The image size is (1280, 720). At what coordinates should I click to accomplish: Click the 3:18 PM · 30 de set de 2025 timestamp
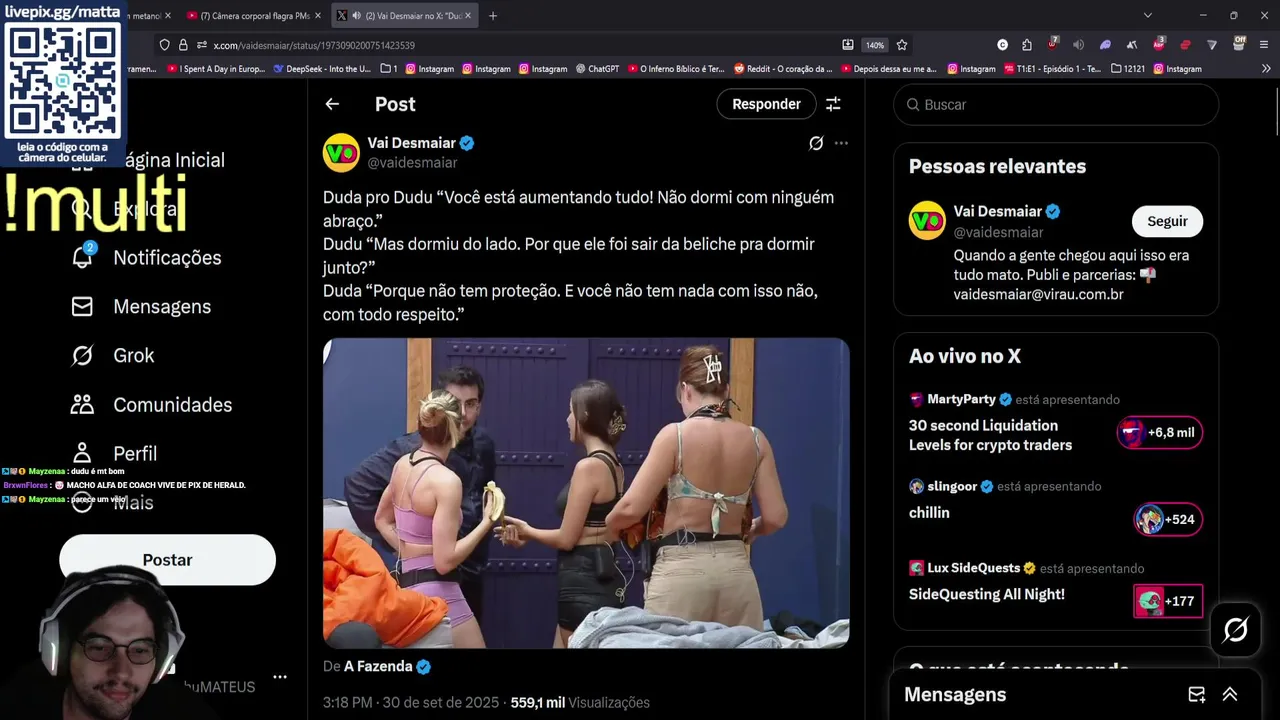pyautogui.click(x=411, y=702)
